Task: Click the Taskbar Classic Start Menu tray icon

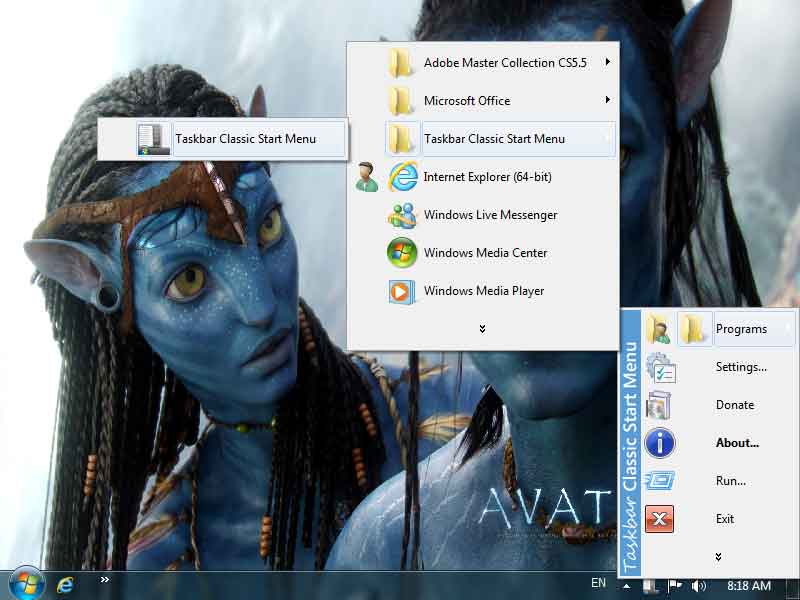Action: click(x=649, y=586)
